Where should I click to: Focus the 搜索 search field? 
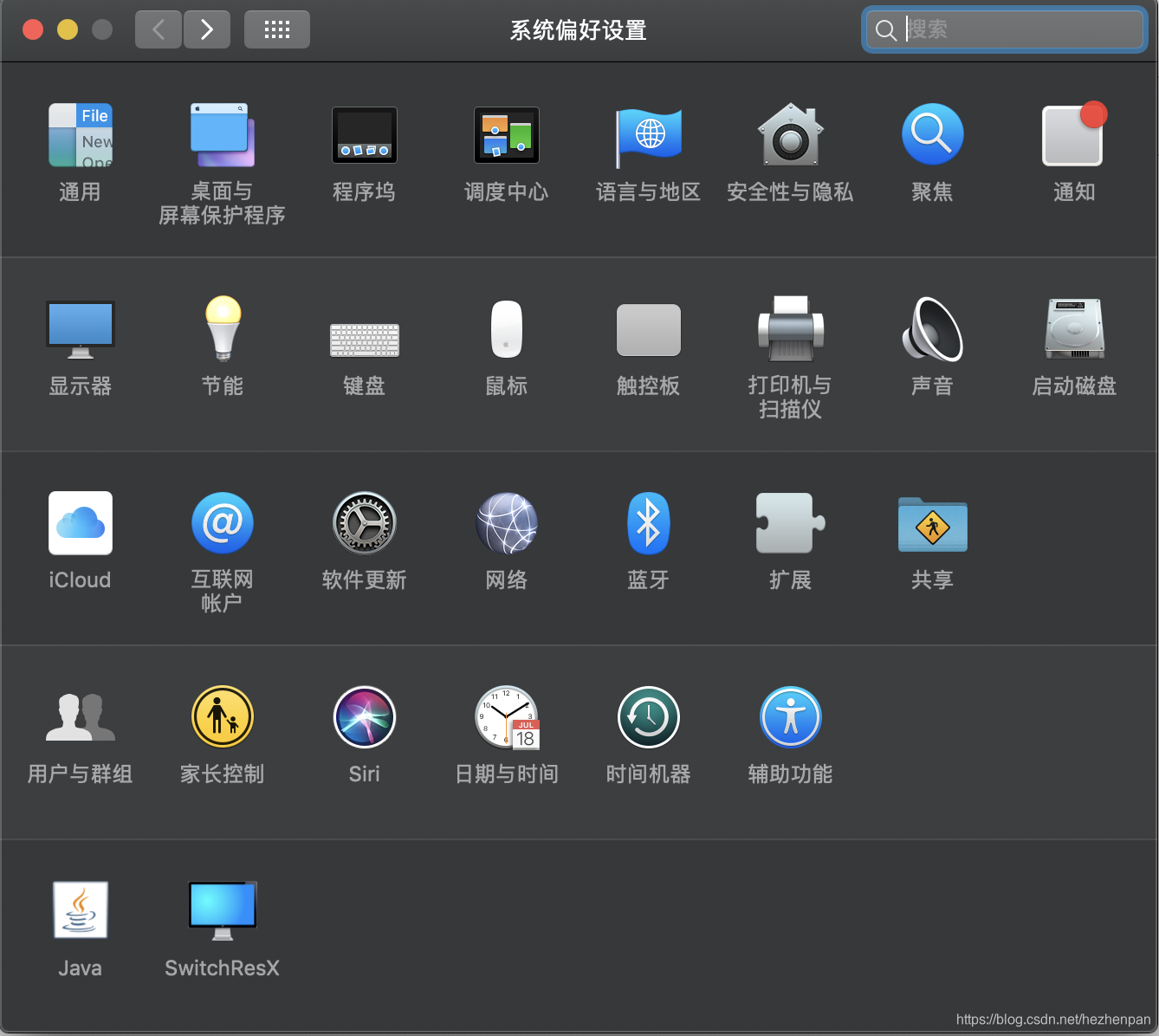pos(1005,30)
